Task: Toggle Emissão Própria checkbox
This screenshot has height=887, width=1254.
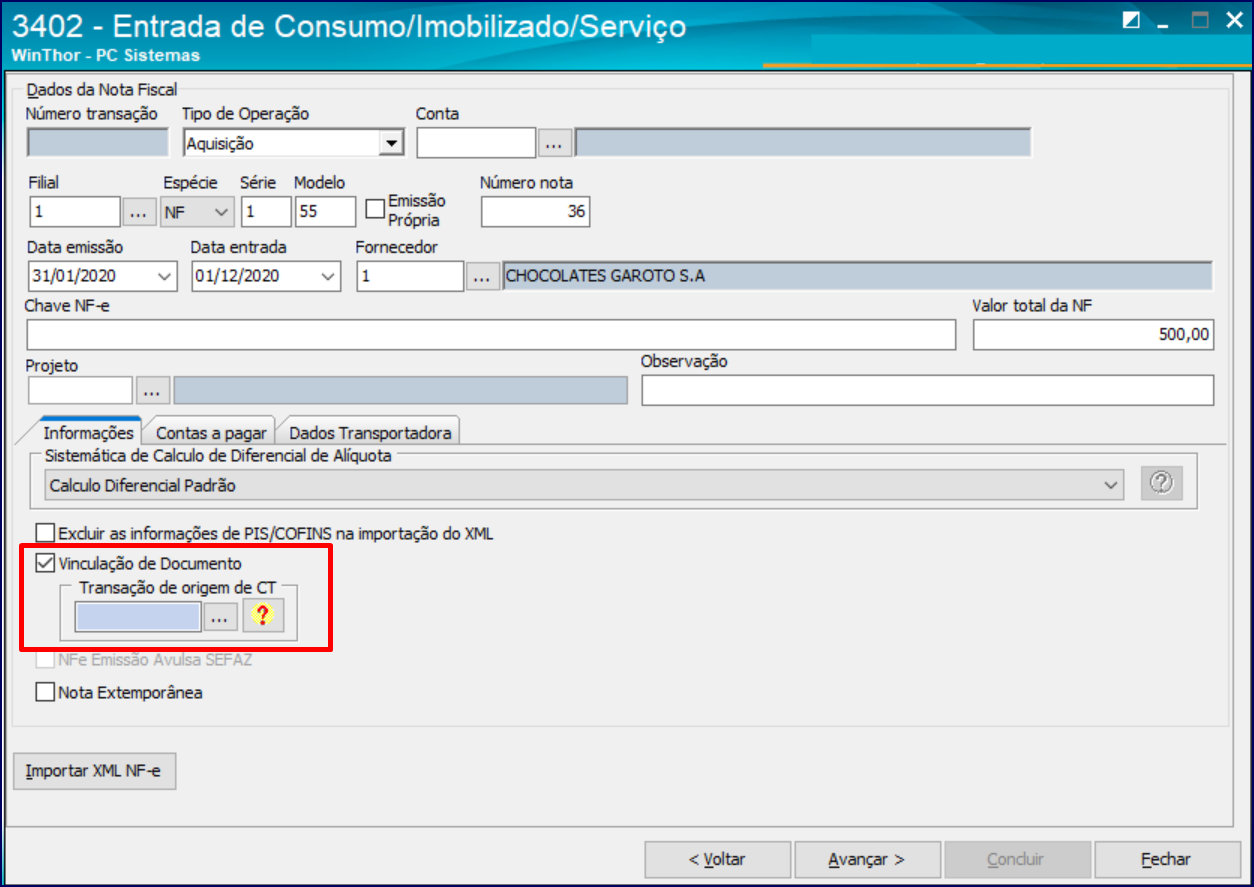Action: pos(375,209)
